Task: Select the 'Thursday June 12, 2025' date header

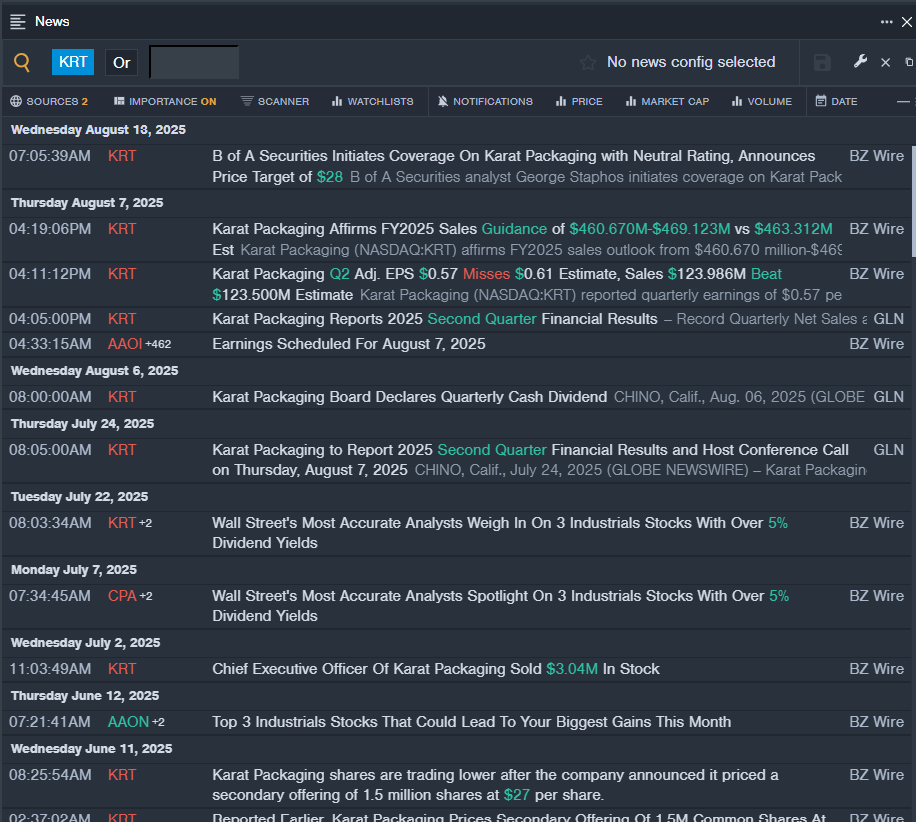Action: click(x=85, y=696)
